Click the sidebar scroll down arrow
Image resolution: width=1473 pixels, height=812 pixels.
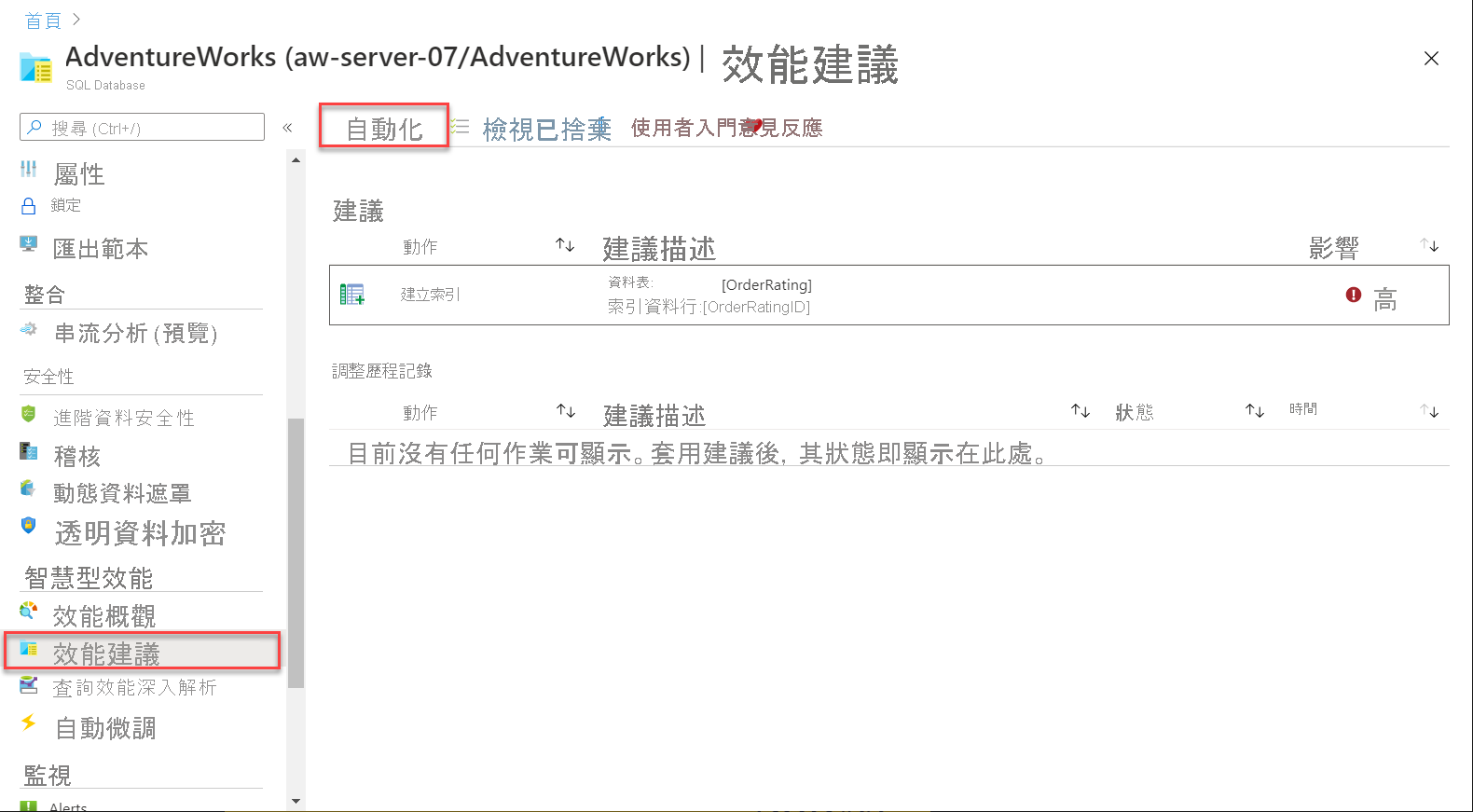(x=296, y=801)
